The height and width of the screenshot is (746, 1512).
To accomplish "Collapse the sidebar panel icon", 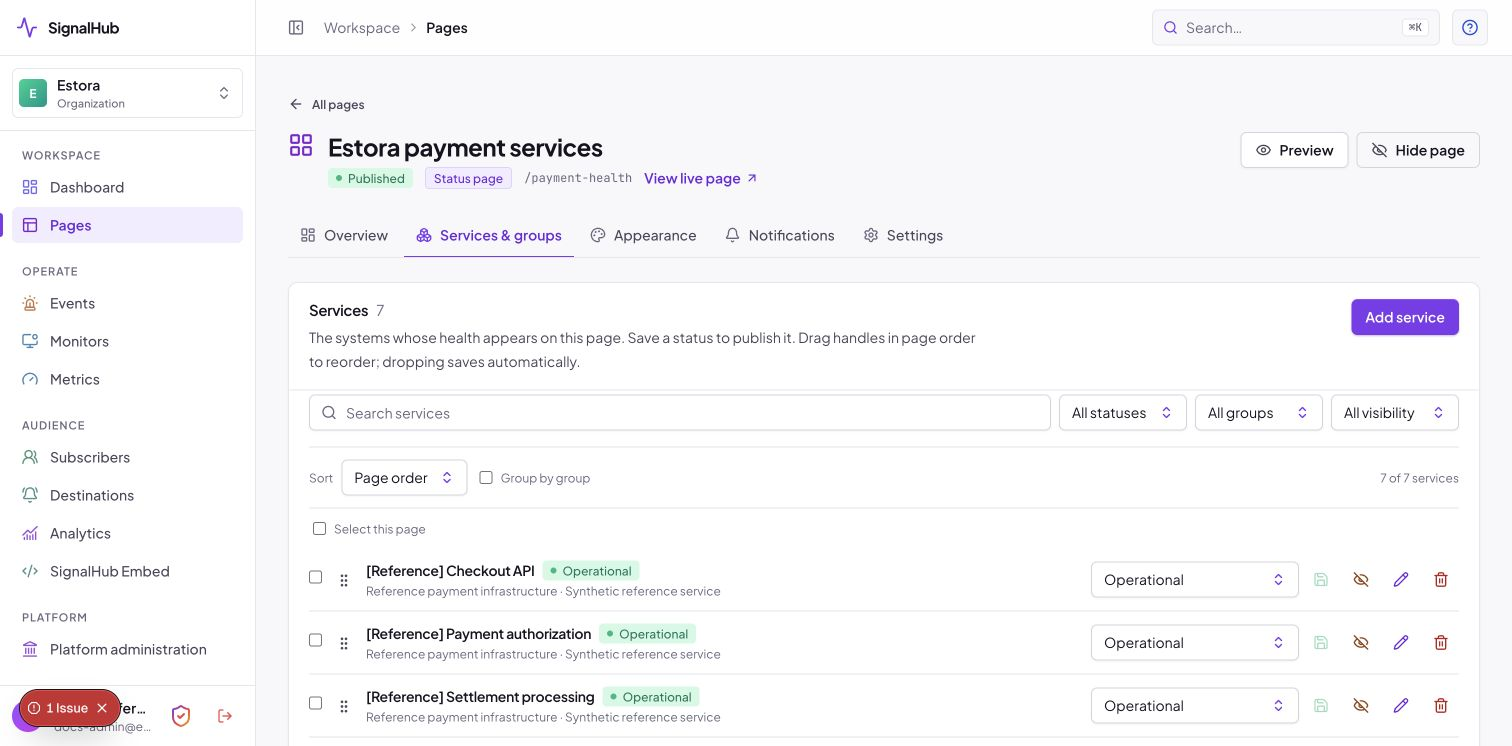I will pyautogui.click(x=296, y=28).
